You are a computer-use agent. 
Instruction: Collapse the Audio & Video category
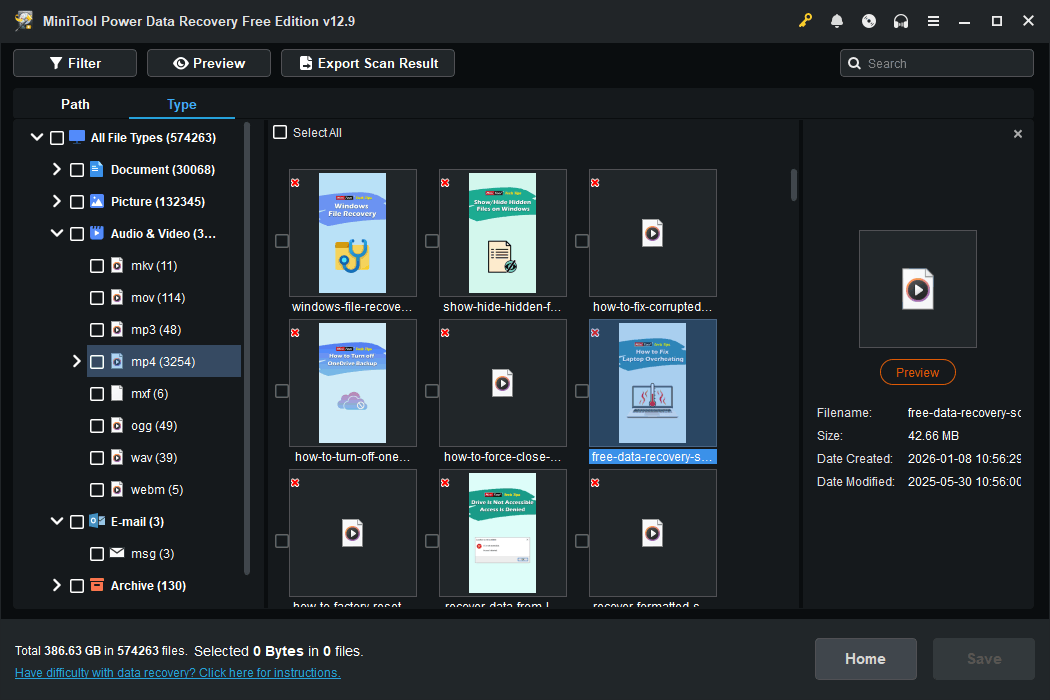click(57, 233)
